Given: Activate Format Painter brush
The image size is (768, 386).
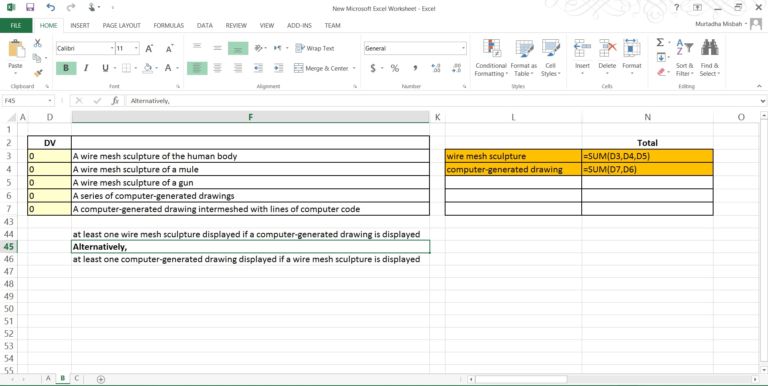Looking at the screenshot, I should 37,72.
